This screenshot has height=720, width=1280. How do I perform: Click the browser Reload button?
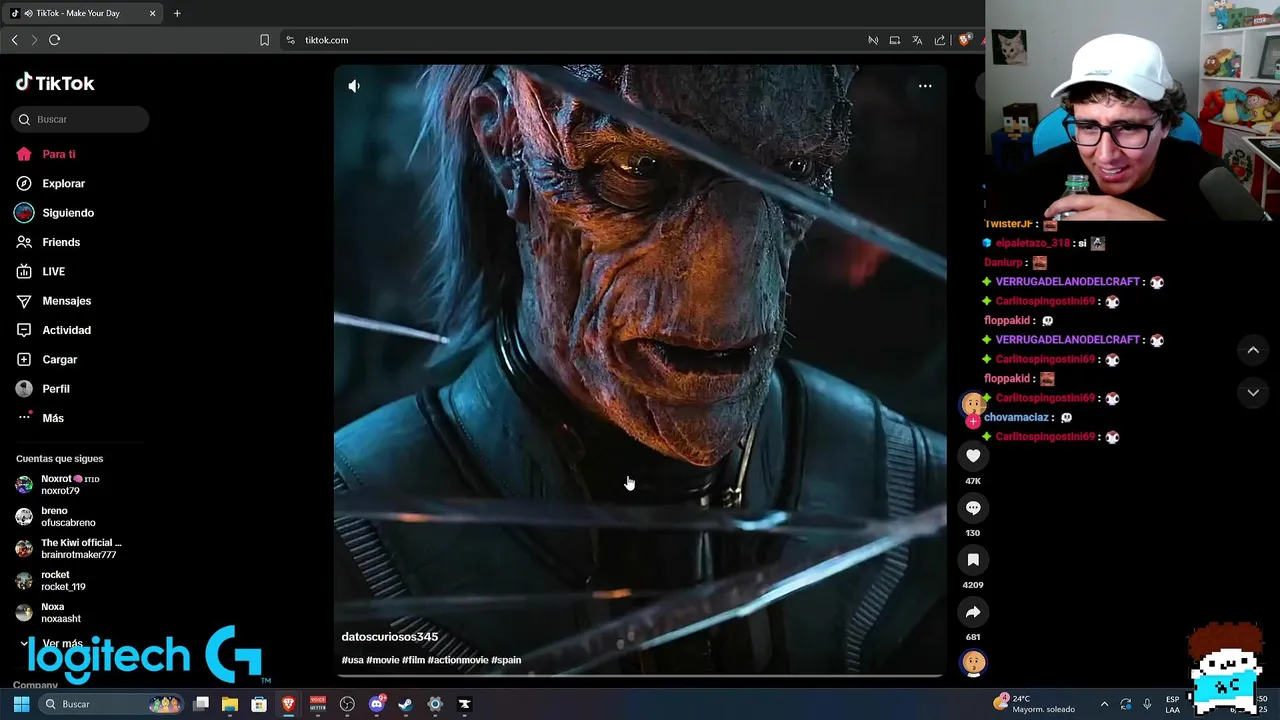(x=54, y=40)
